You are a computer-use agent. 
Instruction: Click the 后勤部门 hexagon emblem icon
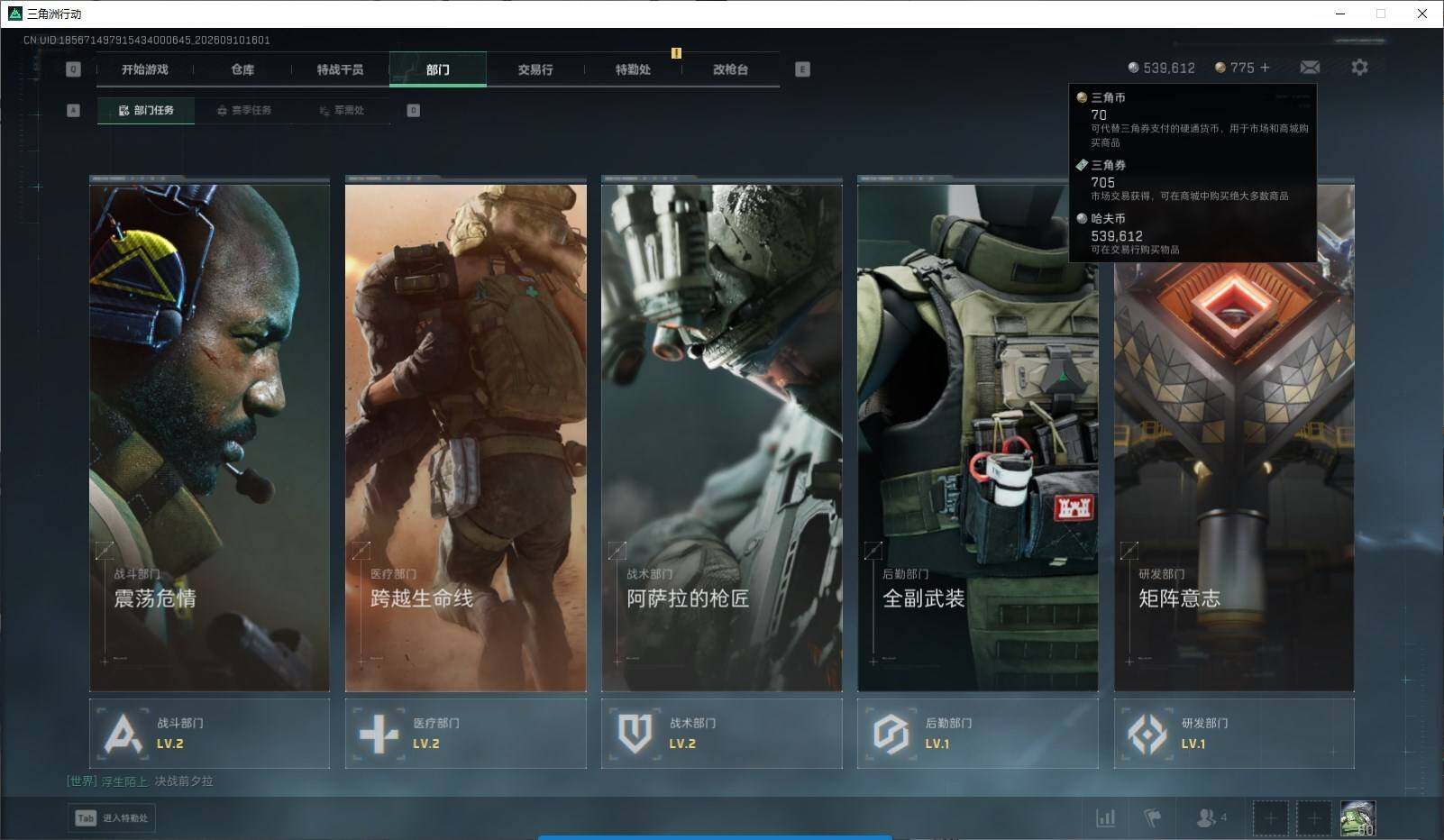891,734
